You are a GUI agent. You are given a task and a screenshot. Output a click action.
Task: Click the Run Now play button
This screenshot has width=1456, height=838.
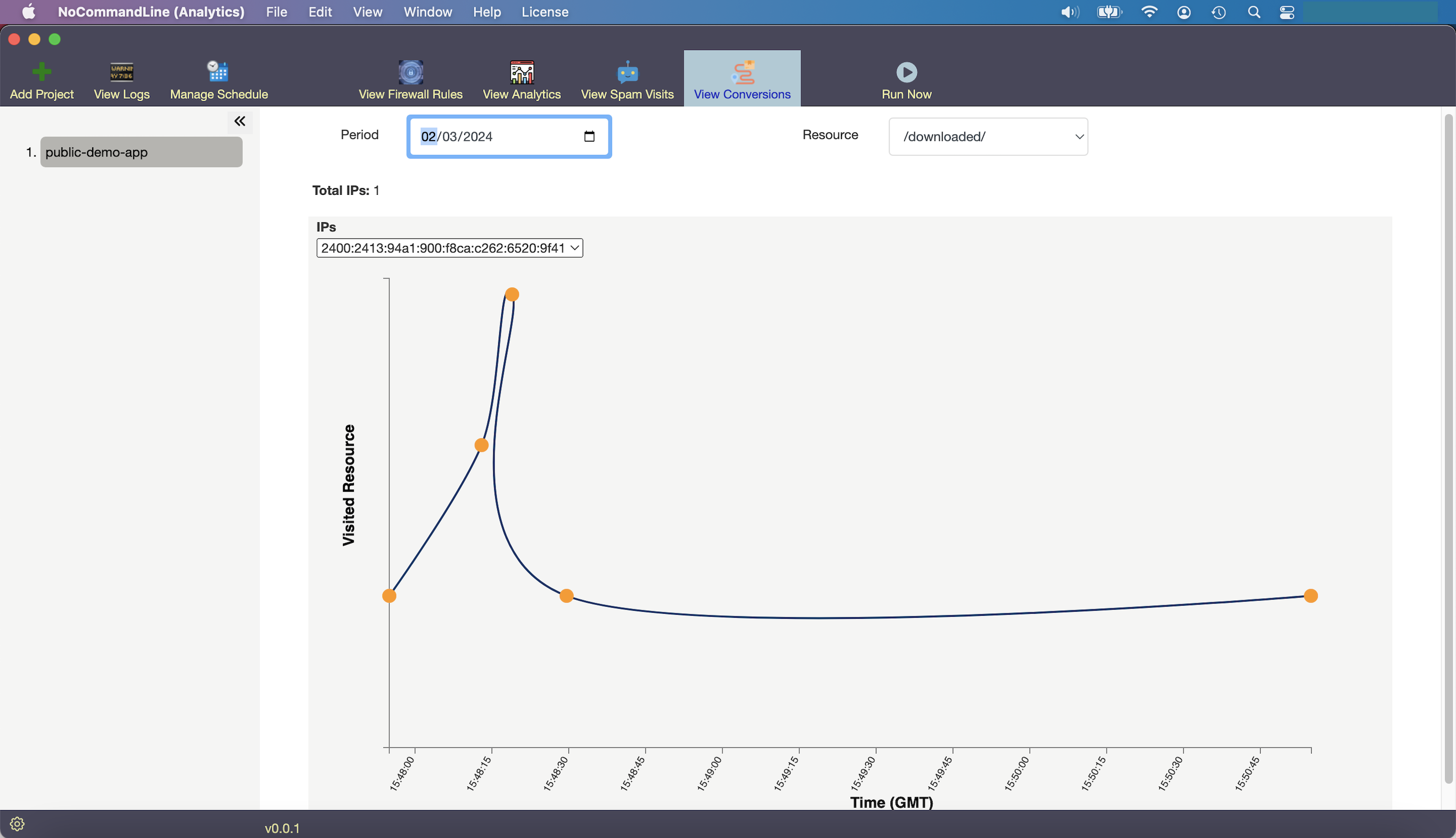tap(906, 72)
